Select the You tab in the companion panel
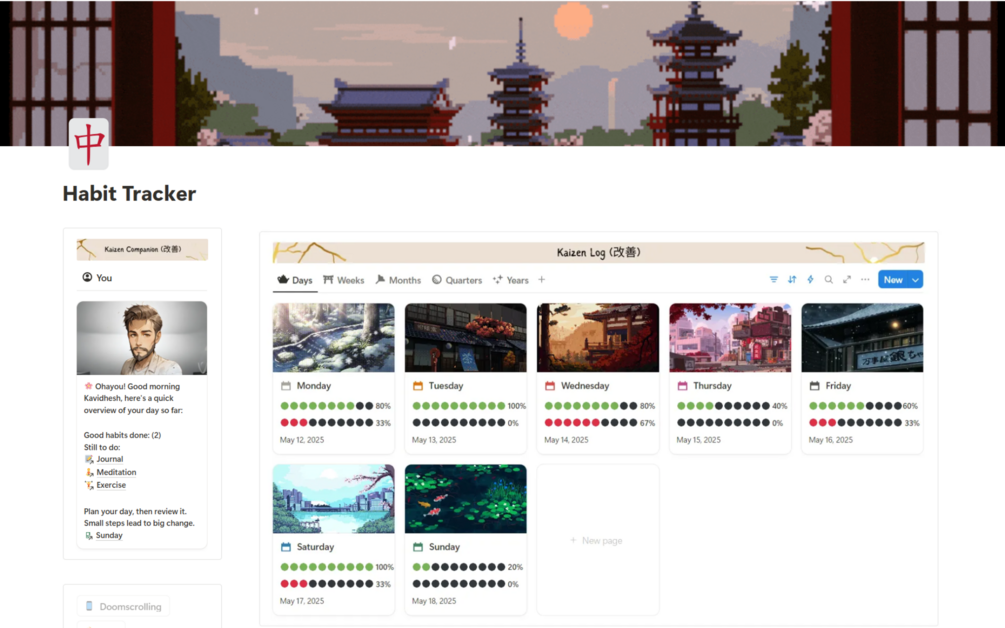 point(97,277)
